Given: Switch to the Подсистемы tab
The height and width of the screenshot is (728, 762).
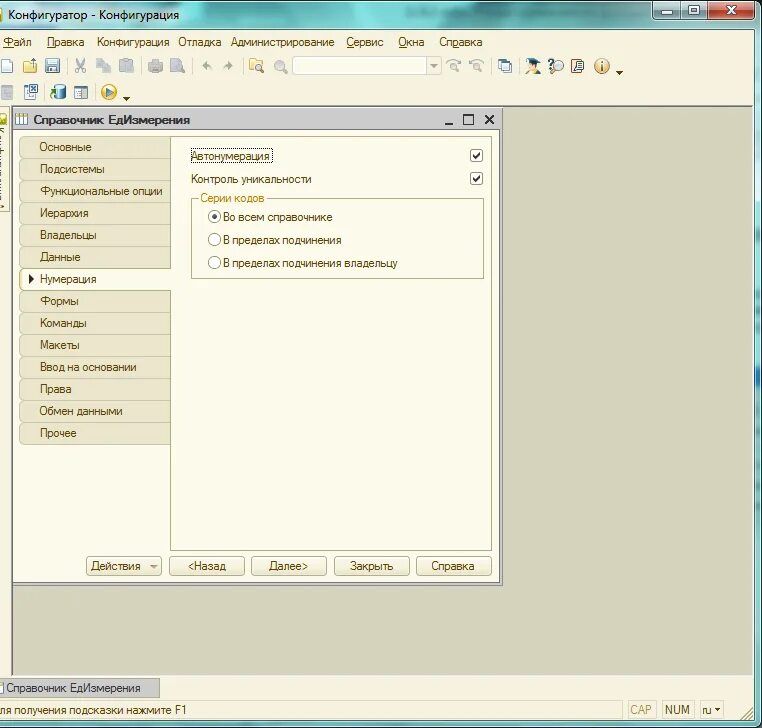Looking at the screenshot, I should (95, 169).
